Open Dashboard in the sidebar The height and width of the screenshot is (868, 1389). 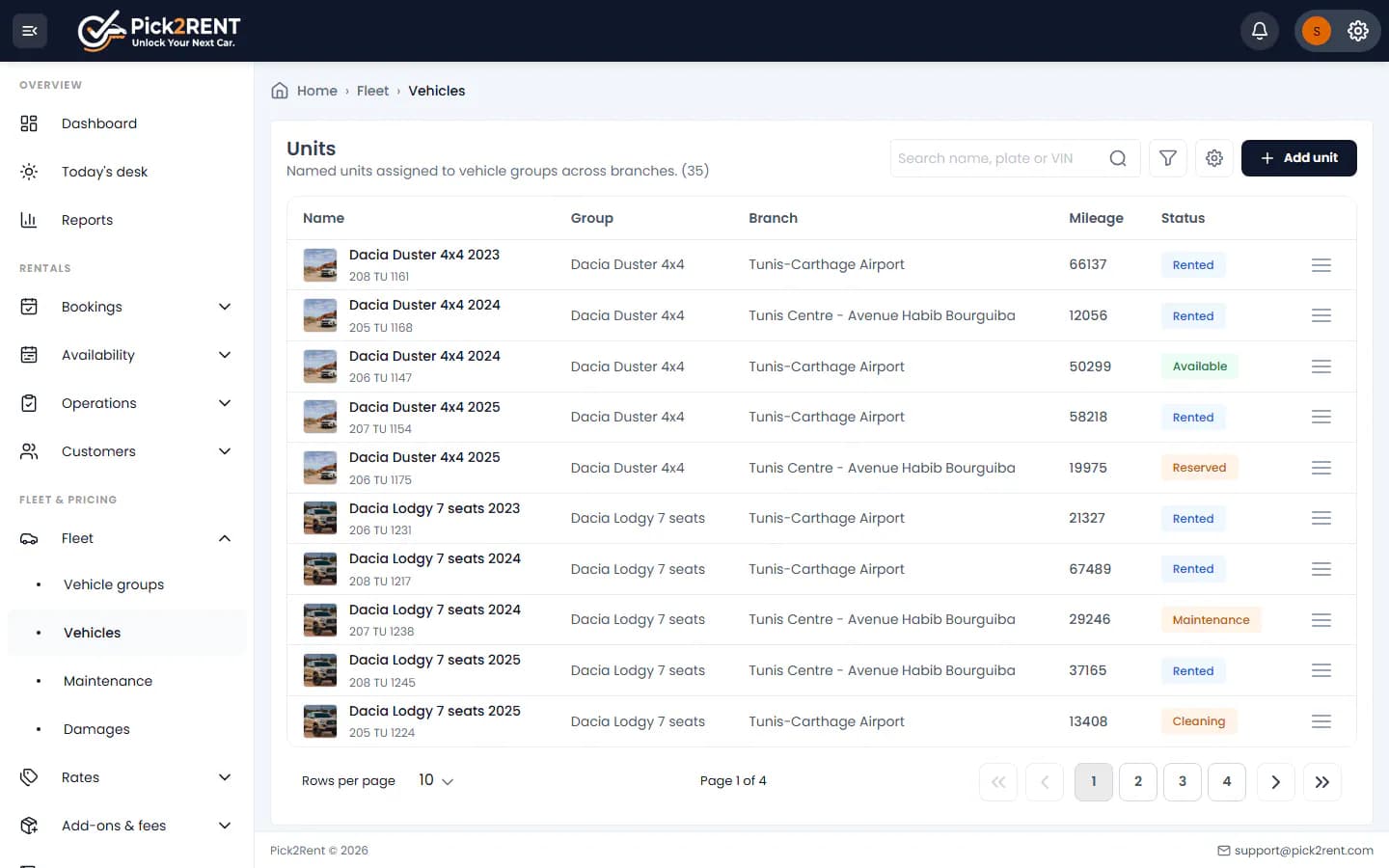pyautogui.click(x=126, y=123)
